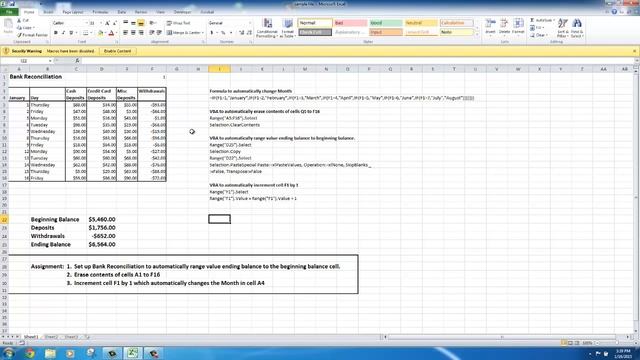Open the file explorer folder on taskbar
Image resolution: width=640 pixels, height=360 pixels.
point(50,353)
